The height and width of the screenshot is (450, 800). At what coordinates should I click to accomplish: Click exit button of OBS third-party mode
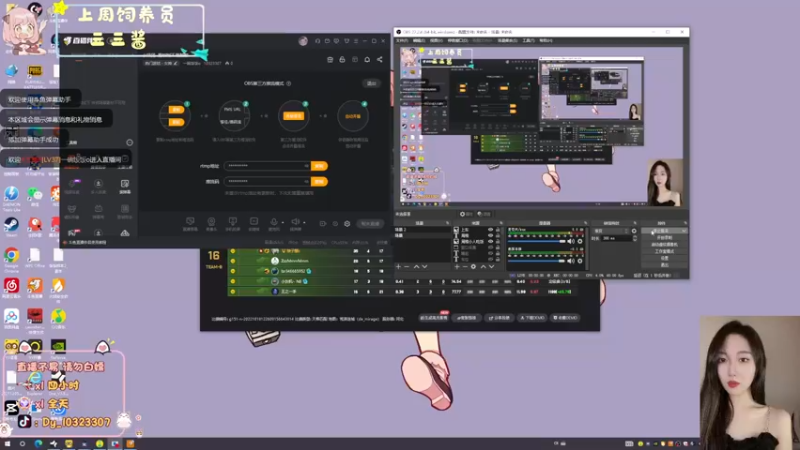pos(371,83)
